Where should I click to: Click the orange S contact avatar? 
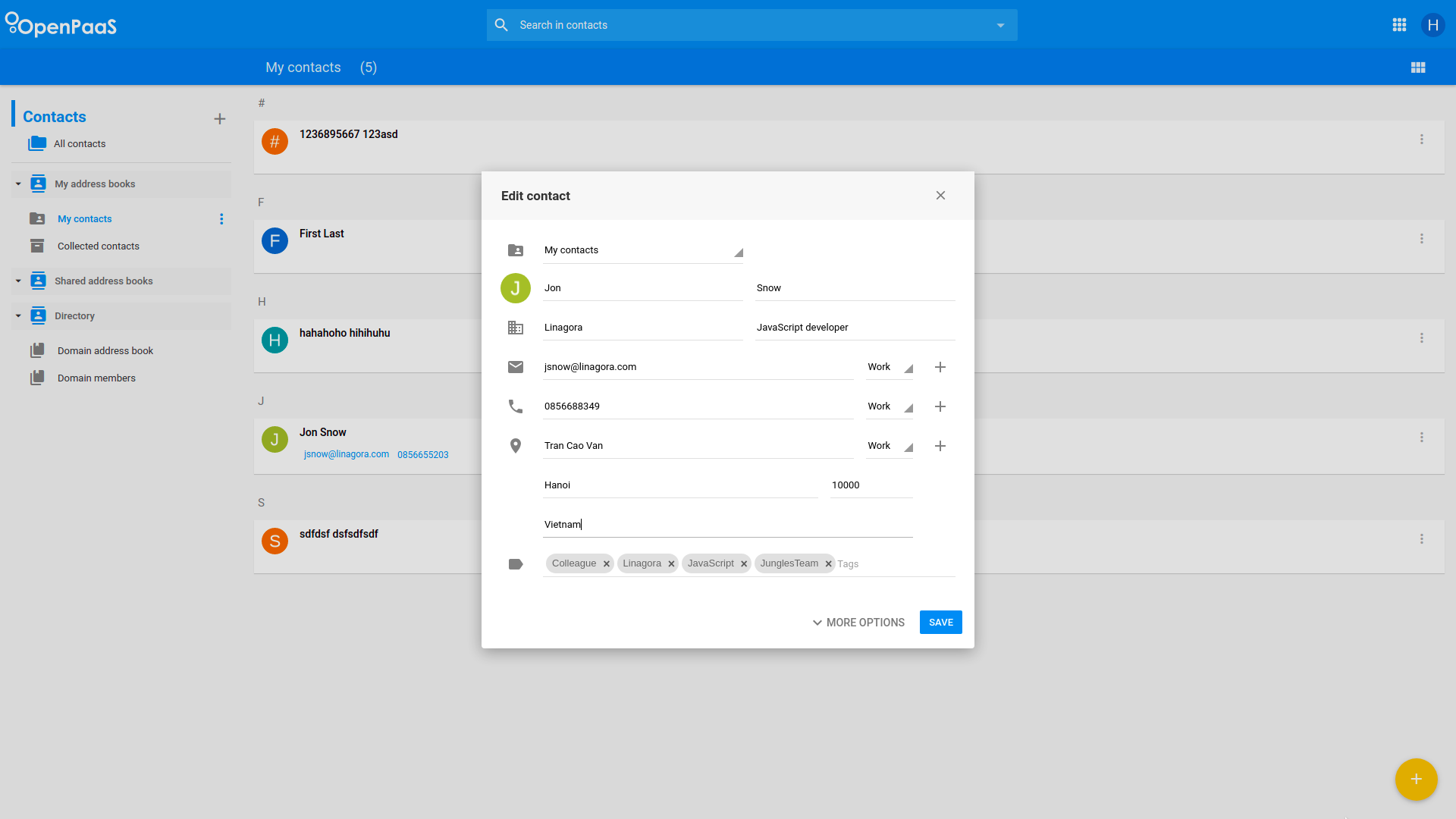[275, 541]
